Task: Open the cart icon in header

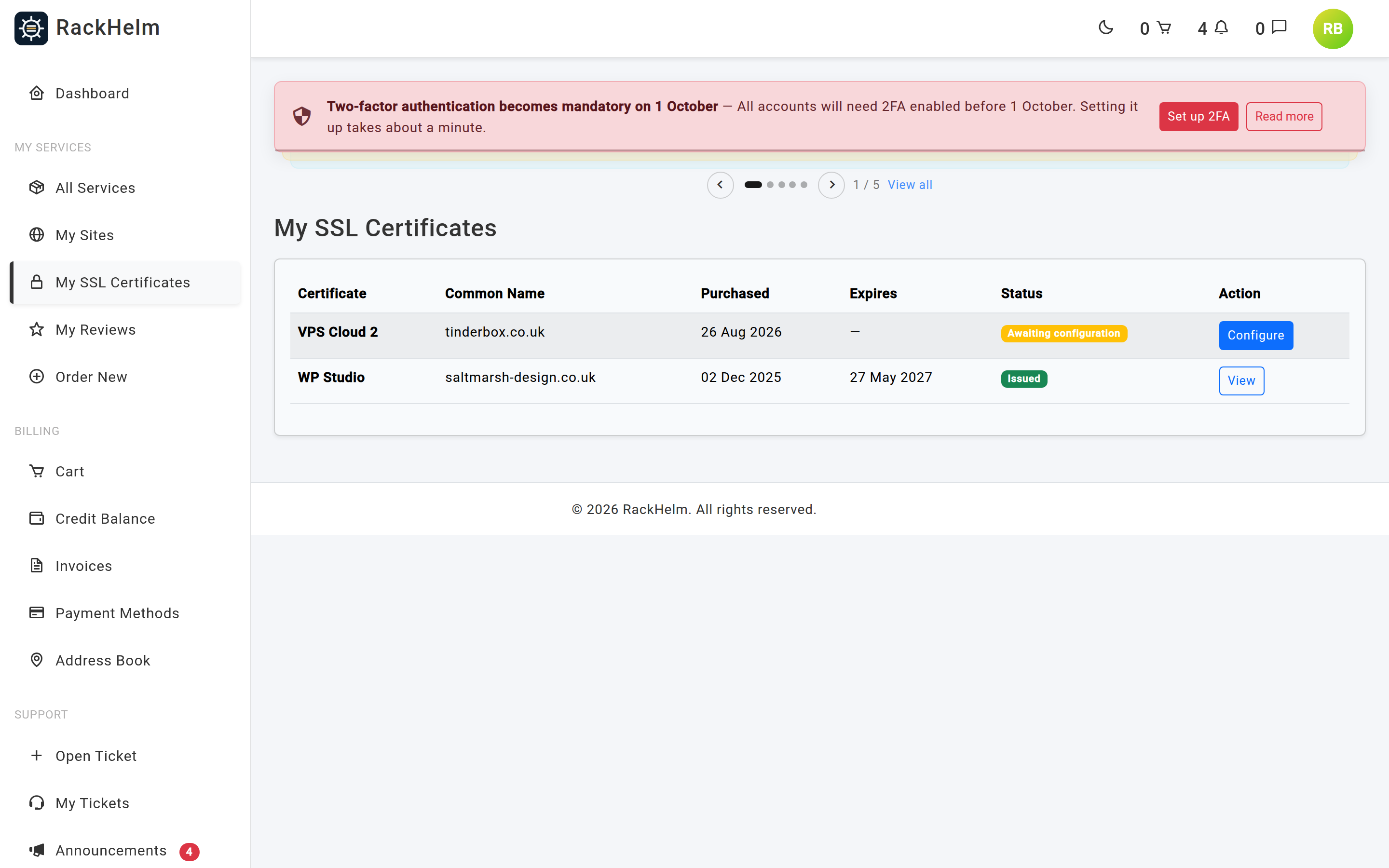Action: [x=1163, y=27]
